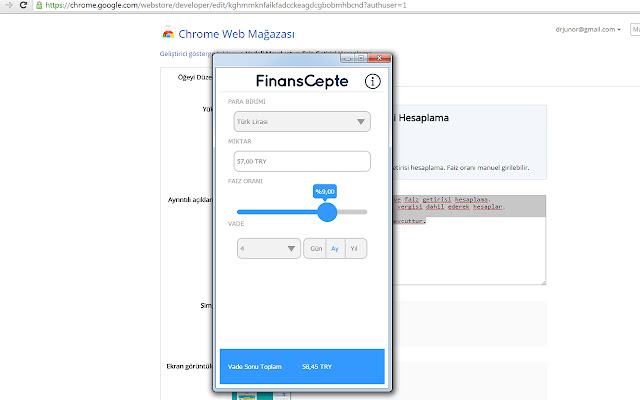The height and width of the screenshot is (400, 640).
Task: Click the FAİZ ORANI label
Action: coord(245,181)
